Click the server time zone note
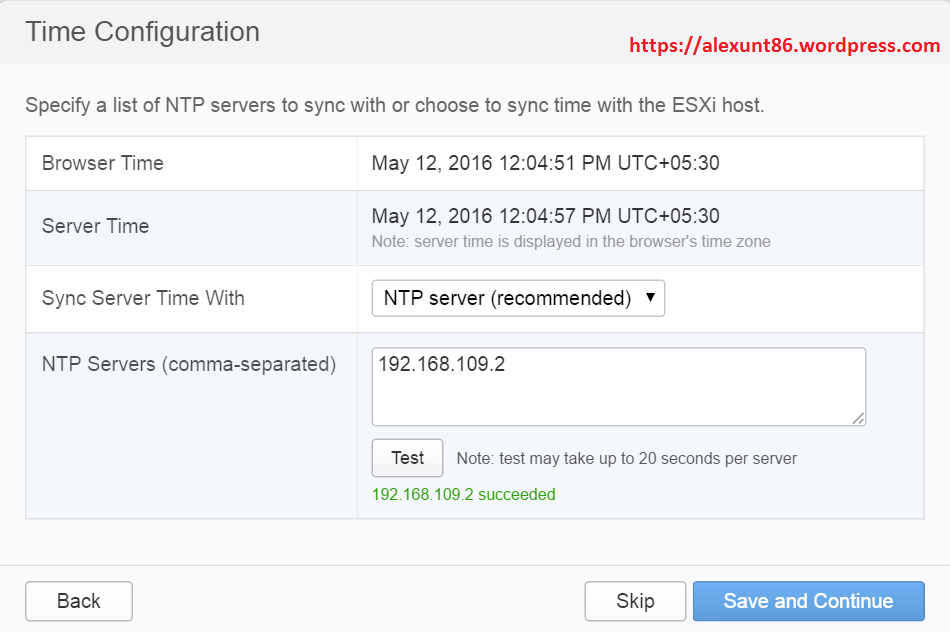This screenshot has height=632, width=950. tap(571, 241)
